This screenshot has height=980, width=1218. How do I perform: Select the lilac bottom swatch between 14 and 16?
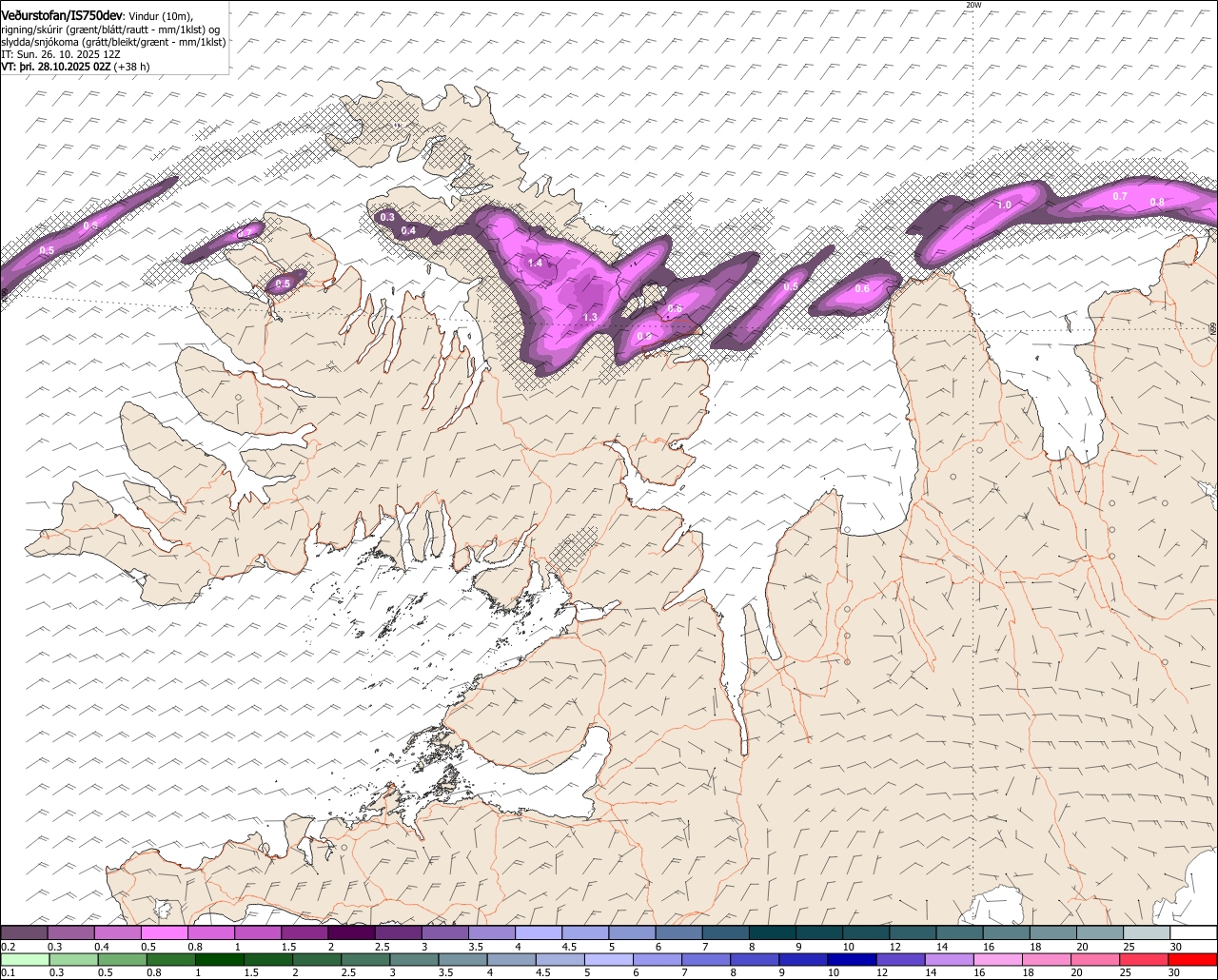[x=950, y=959]
